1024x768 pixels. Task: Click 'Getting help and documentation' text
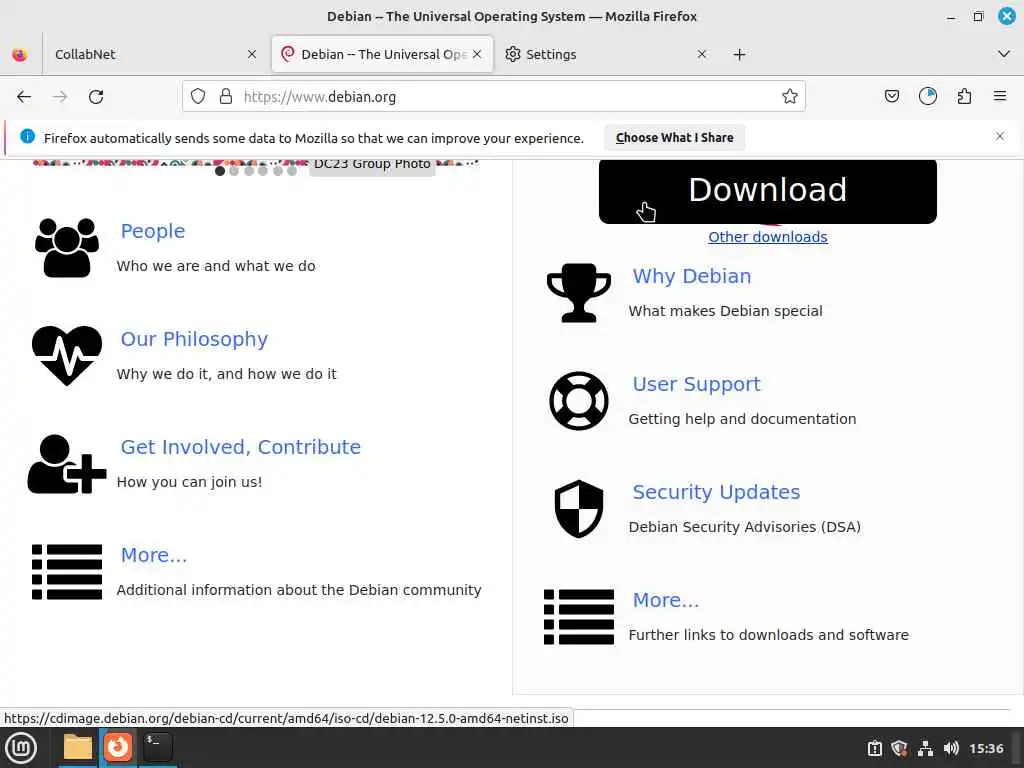[742, 419]
